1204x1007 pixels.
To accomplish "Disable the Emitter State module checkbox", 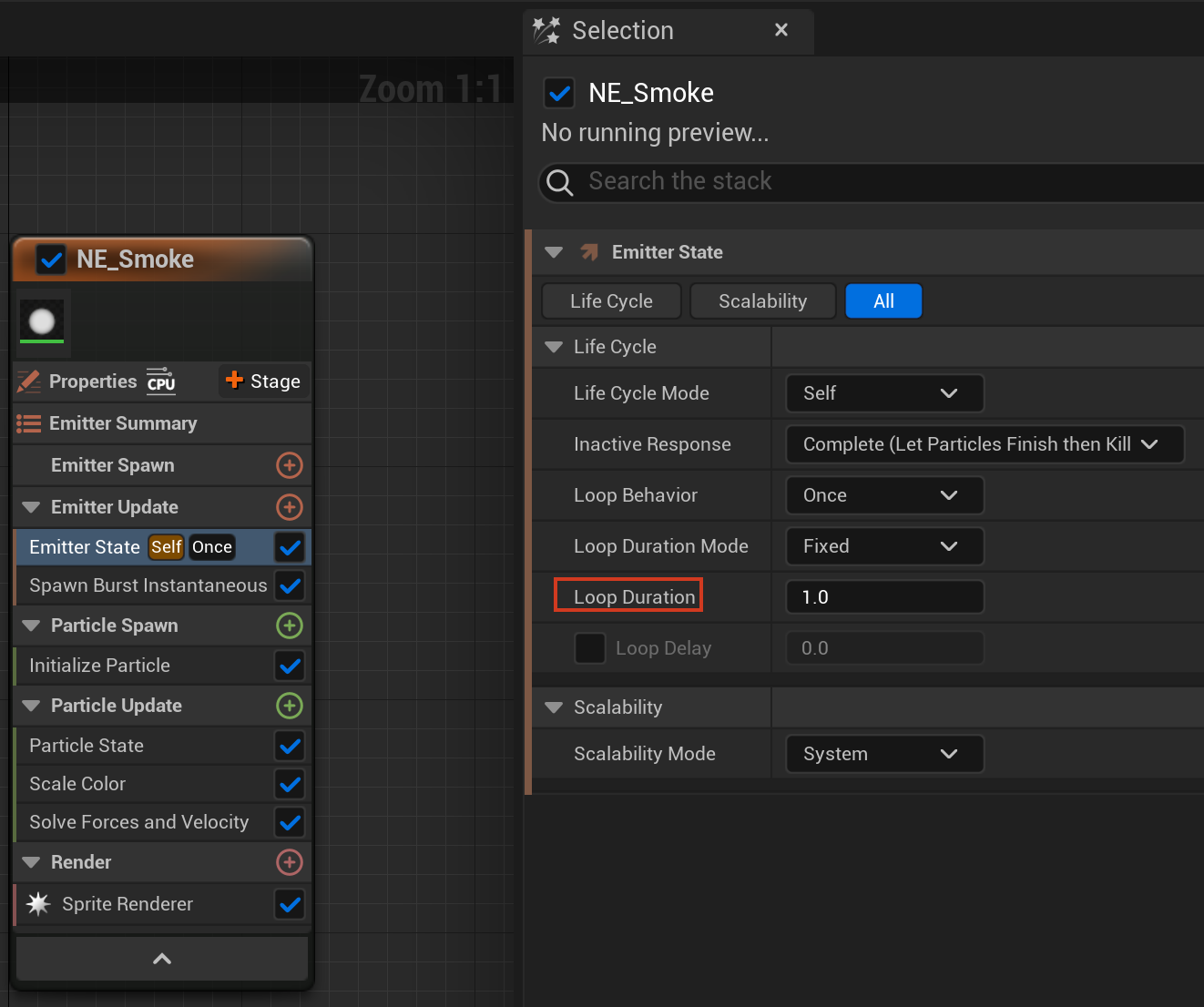I will pos(291,547).
